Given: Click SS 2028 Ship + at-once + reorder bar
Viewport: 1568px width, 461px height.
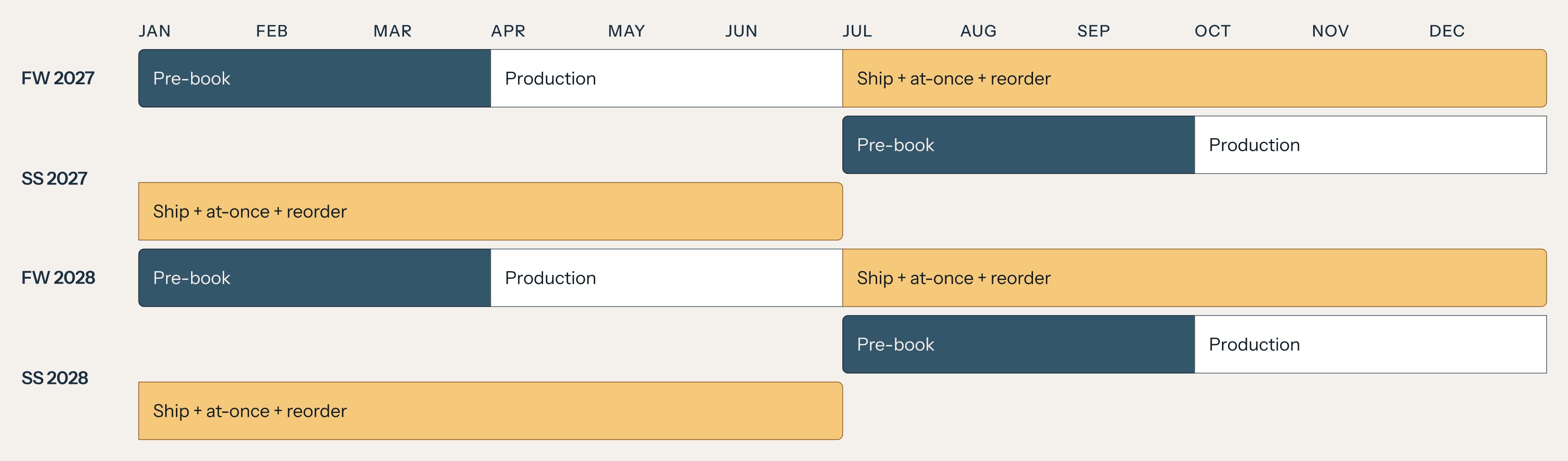Looking at the screenshot, I should [x=490, y=411].
